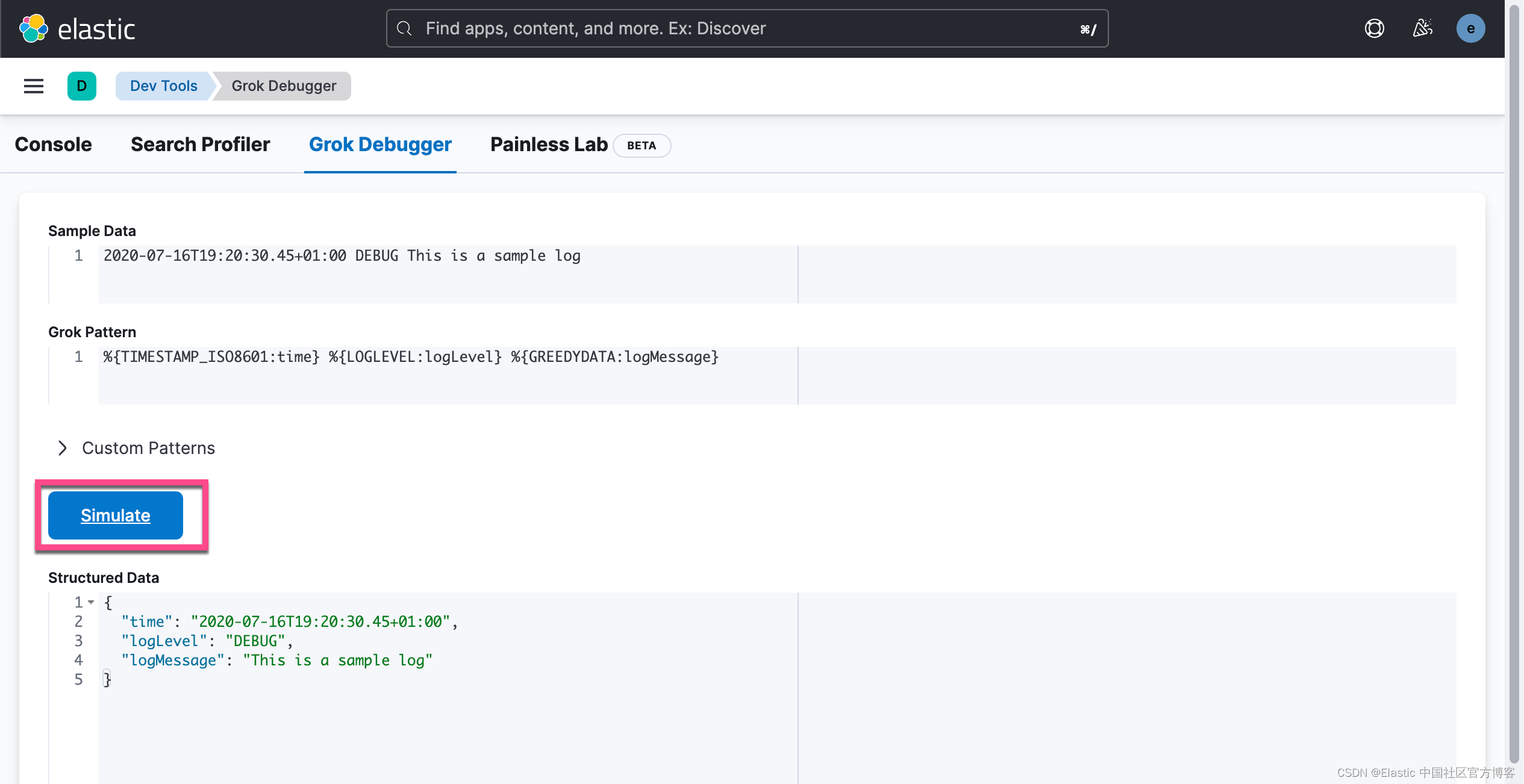Collapse the JSON fold arrow on line 1
The image size is (1524, 784).
pyautogui.click(x=91, y=602)
